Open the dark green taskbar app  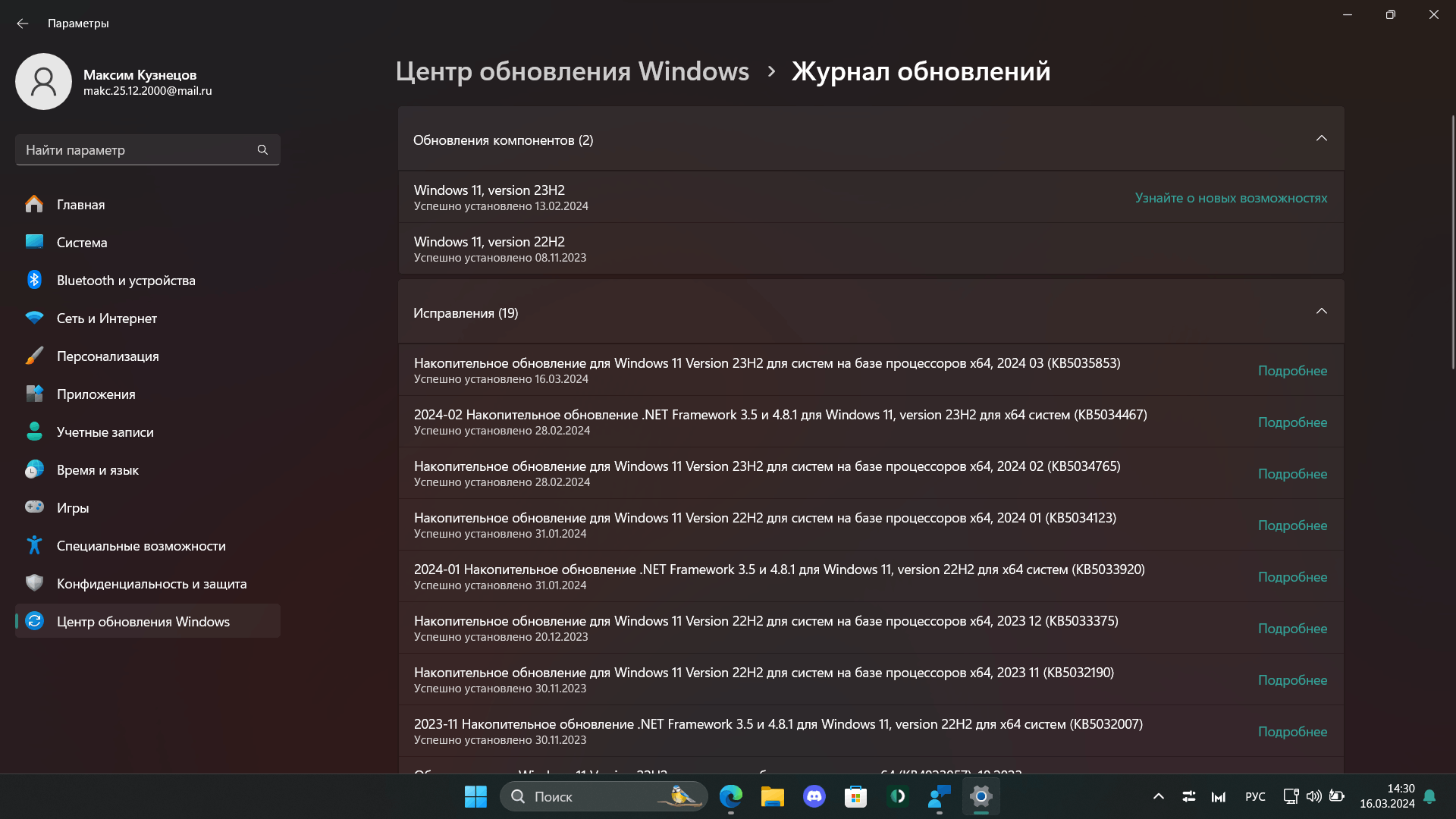point(898,796)
